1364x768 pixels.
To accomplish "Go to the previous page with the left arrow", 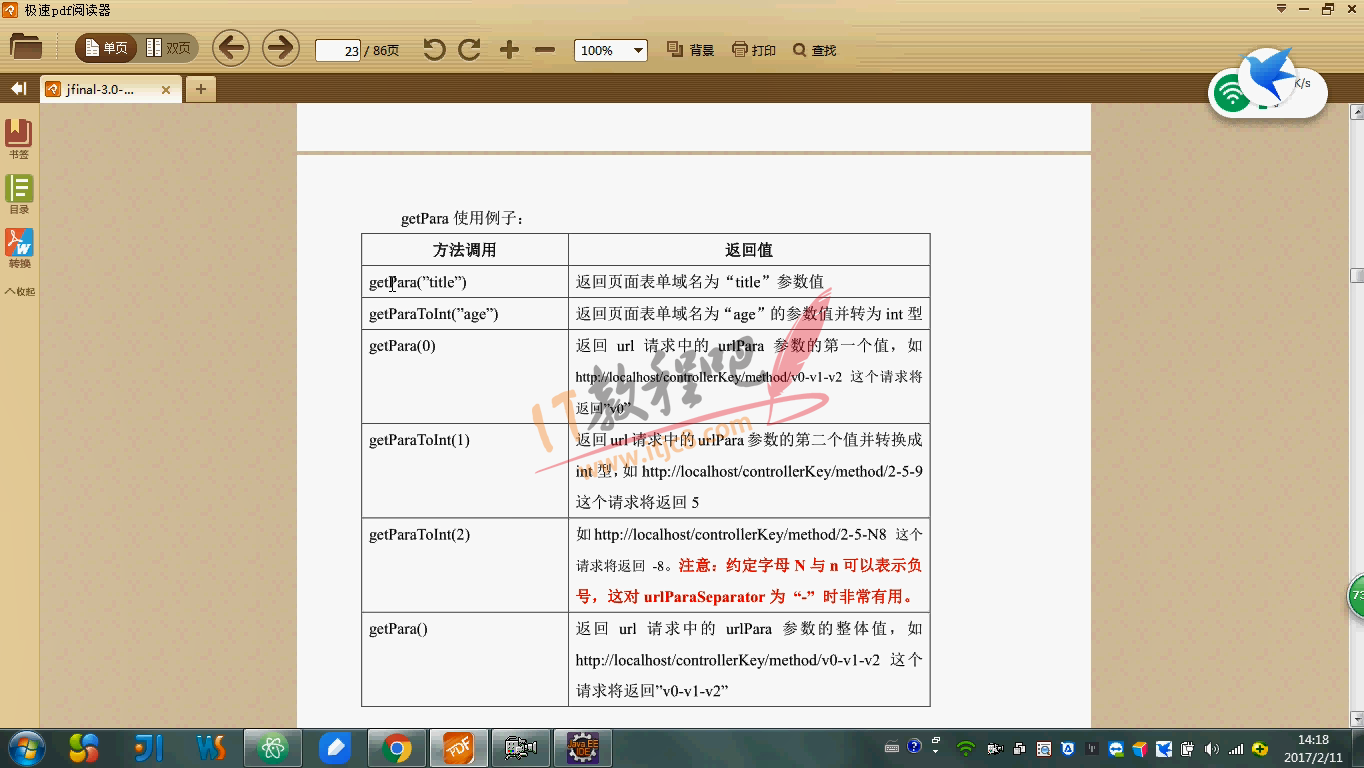I will pos(232,48).
